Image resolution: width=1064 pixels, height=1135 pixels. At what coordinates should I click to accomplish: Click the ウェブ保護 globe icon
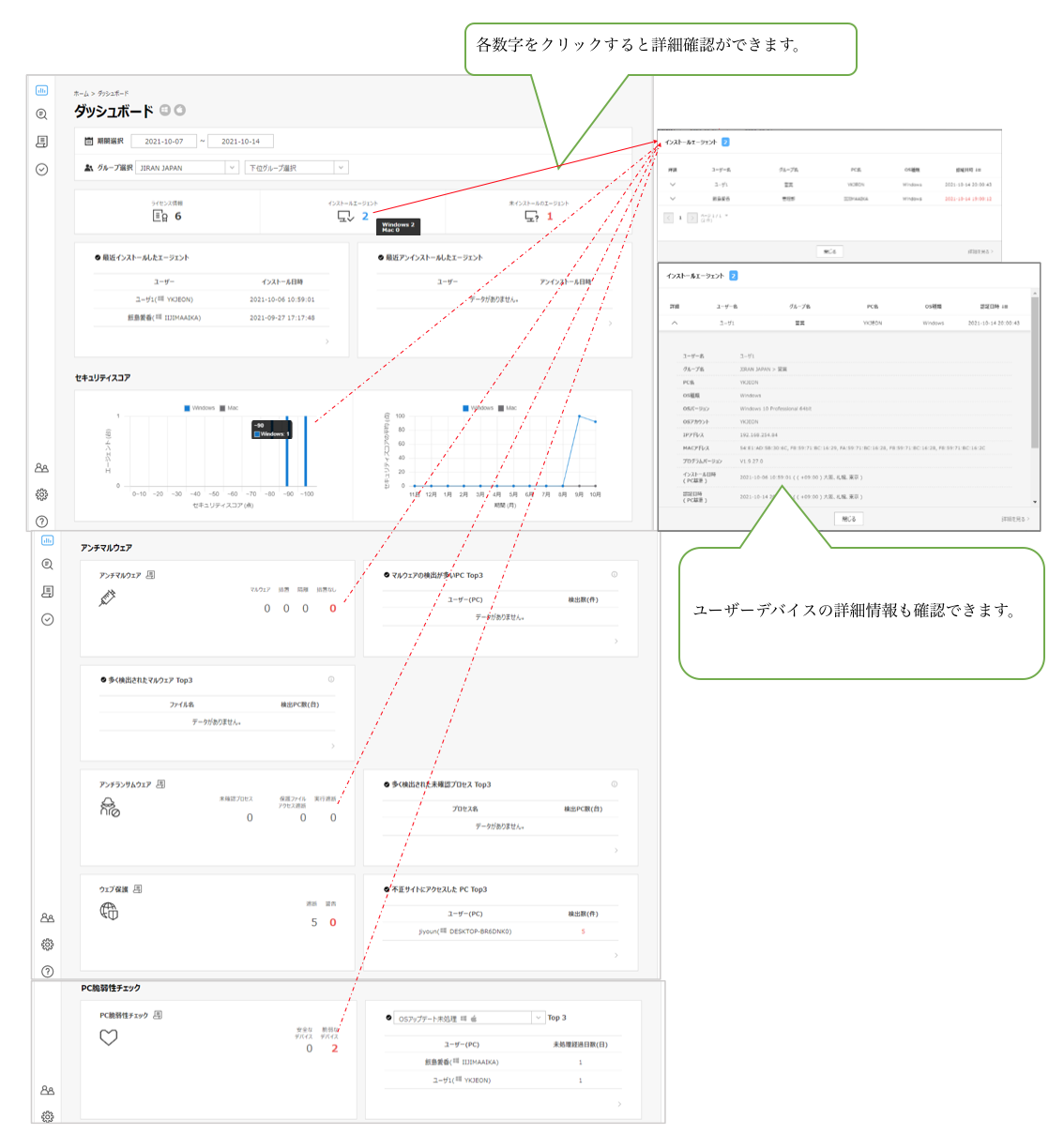[x=109, y=911]
